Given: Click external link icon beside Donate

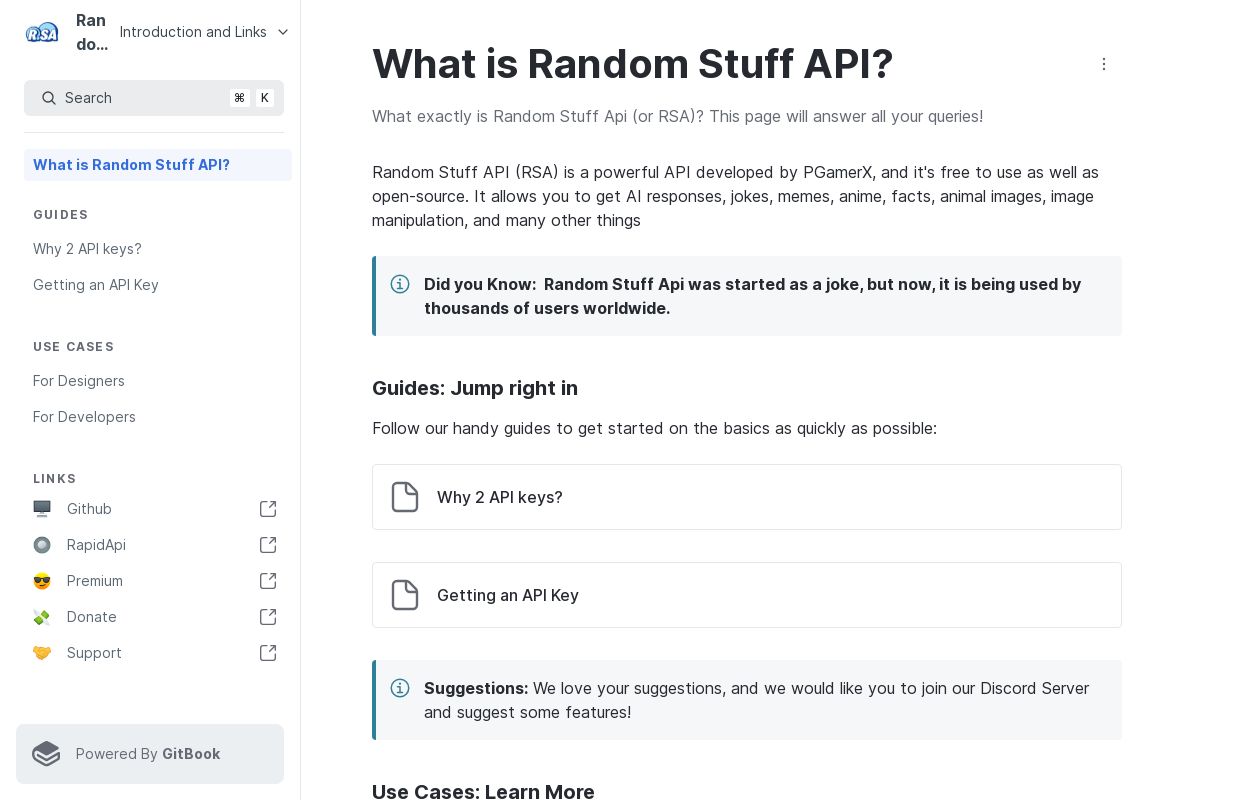Looking at the screenshot, I should [268, 617].
